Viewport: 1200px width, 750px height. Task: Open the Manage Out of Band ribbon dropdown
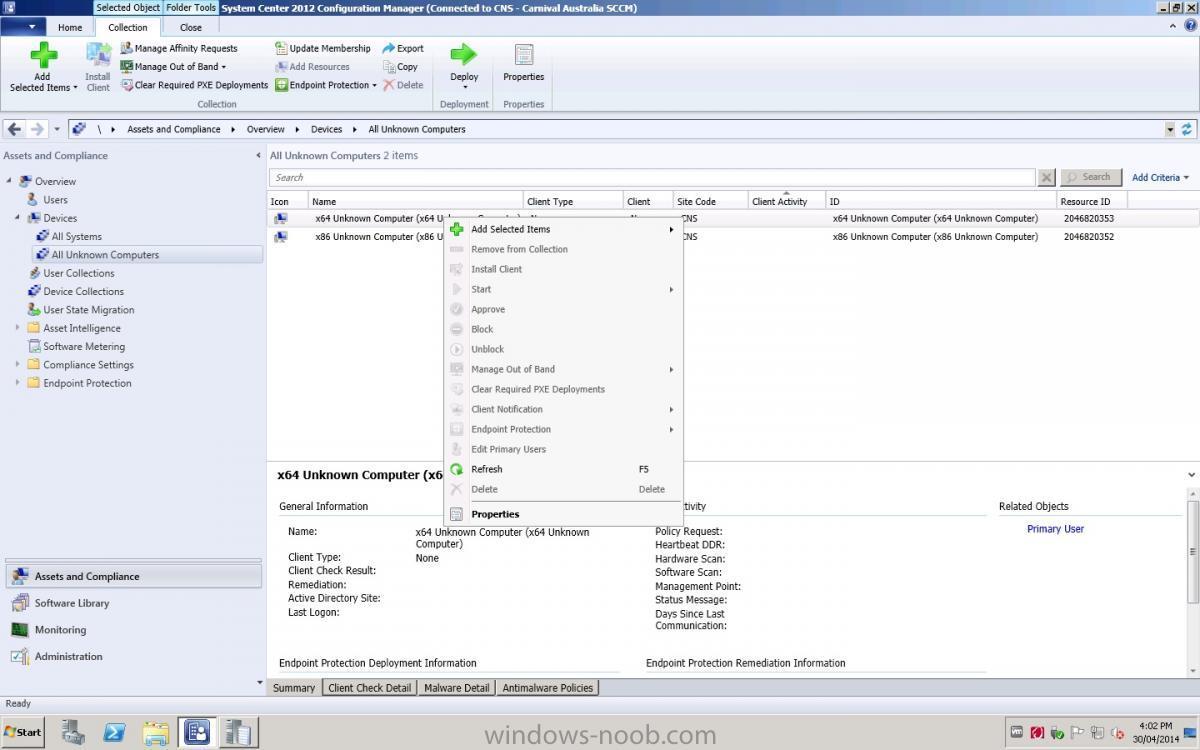click(x=173, y=67)
